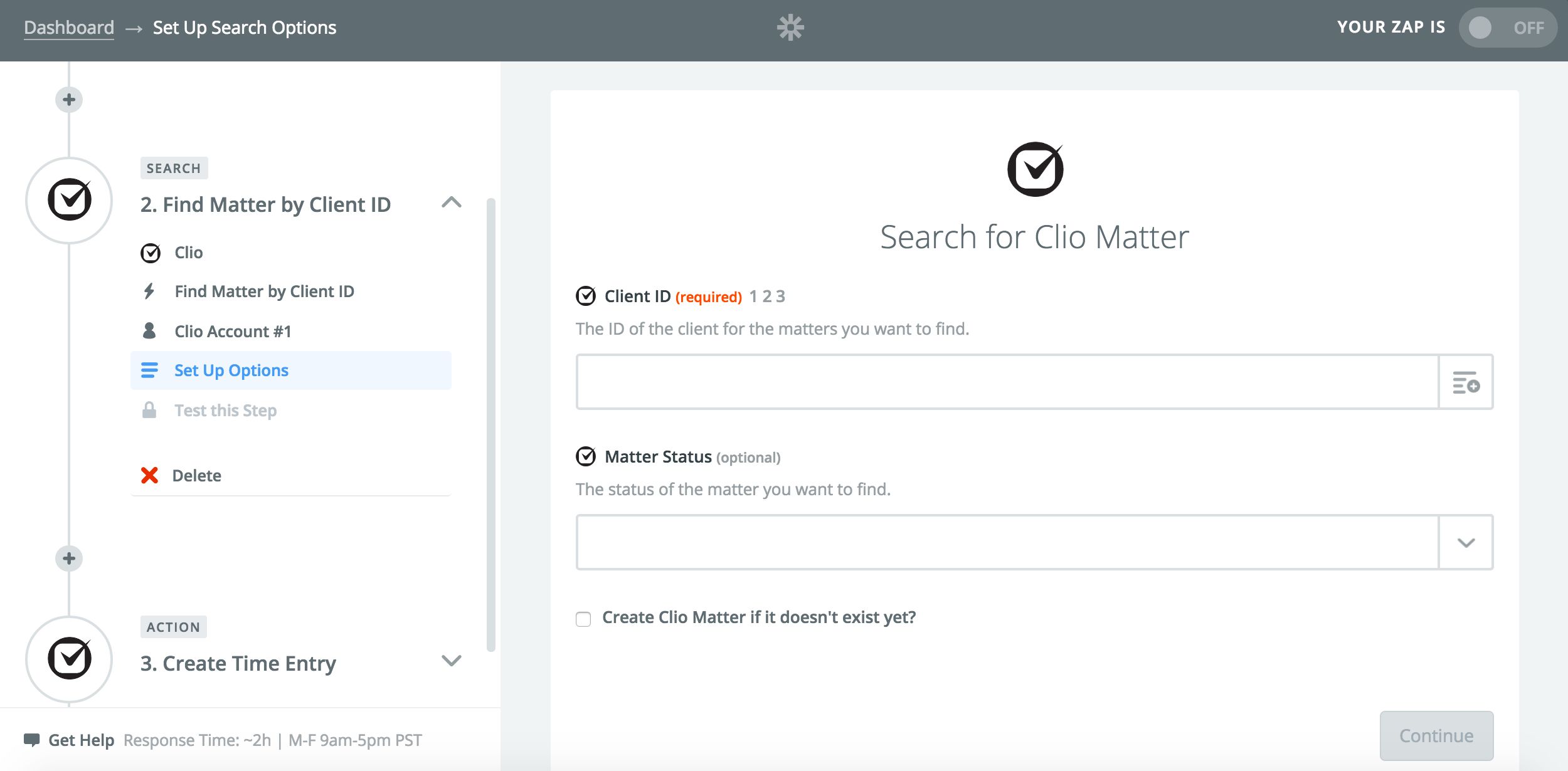Collapse the Find Matter by Client ID step
1568x771 pixels.
click(452, 202)
